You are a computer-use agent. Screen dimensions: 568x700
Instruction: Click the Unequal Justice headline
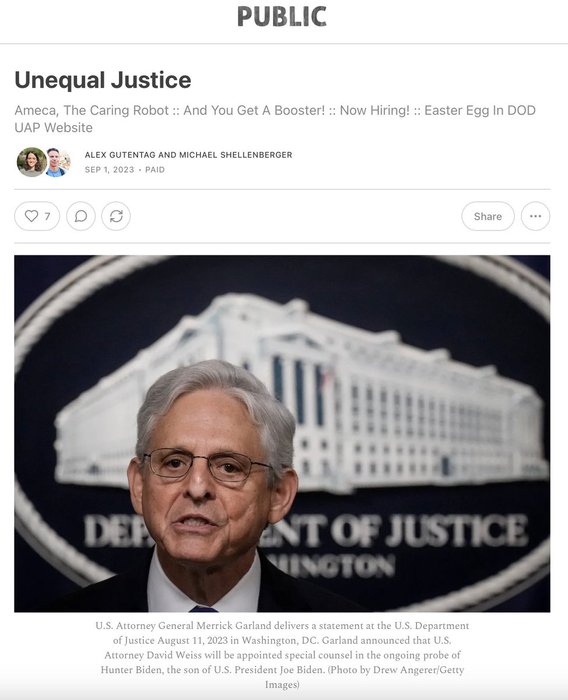pos(103,80)
